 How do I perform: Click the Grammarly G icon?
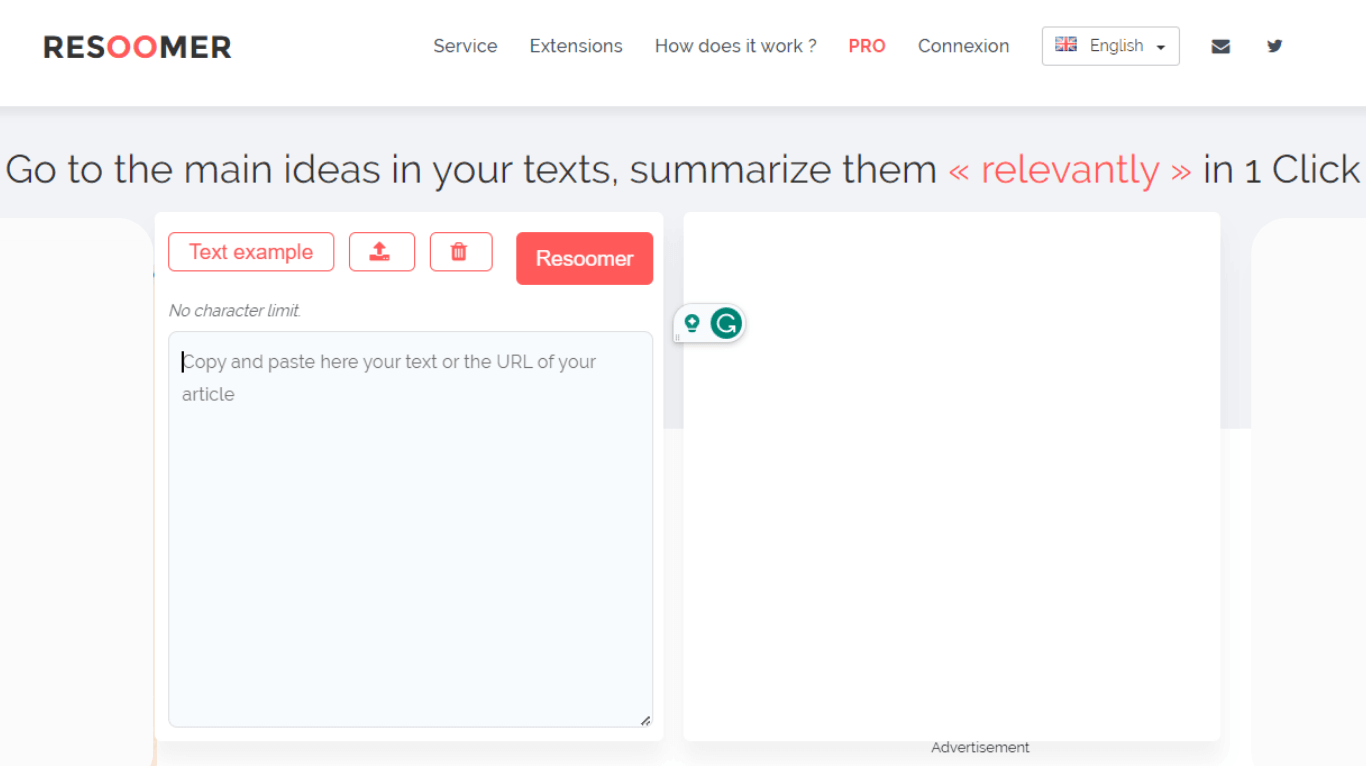[726, 323]
